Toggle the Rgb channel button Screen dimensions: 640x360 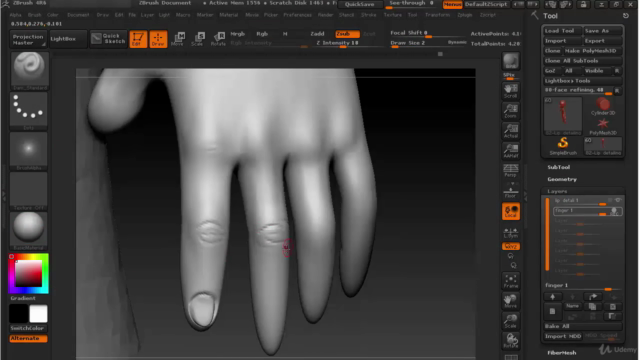point(262,34)
